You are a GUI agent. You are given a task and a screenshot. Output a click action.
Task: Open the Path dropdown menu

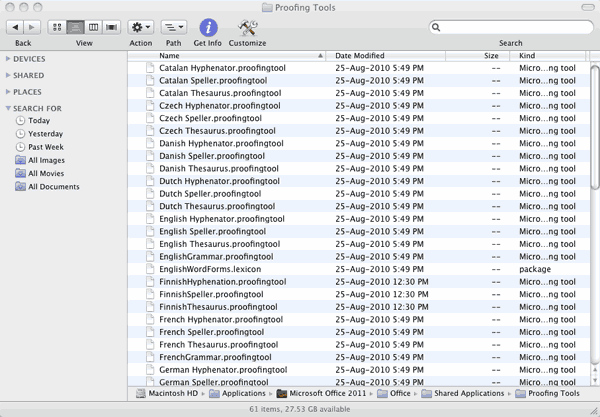pos(173,27)
